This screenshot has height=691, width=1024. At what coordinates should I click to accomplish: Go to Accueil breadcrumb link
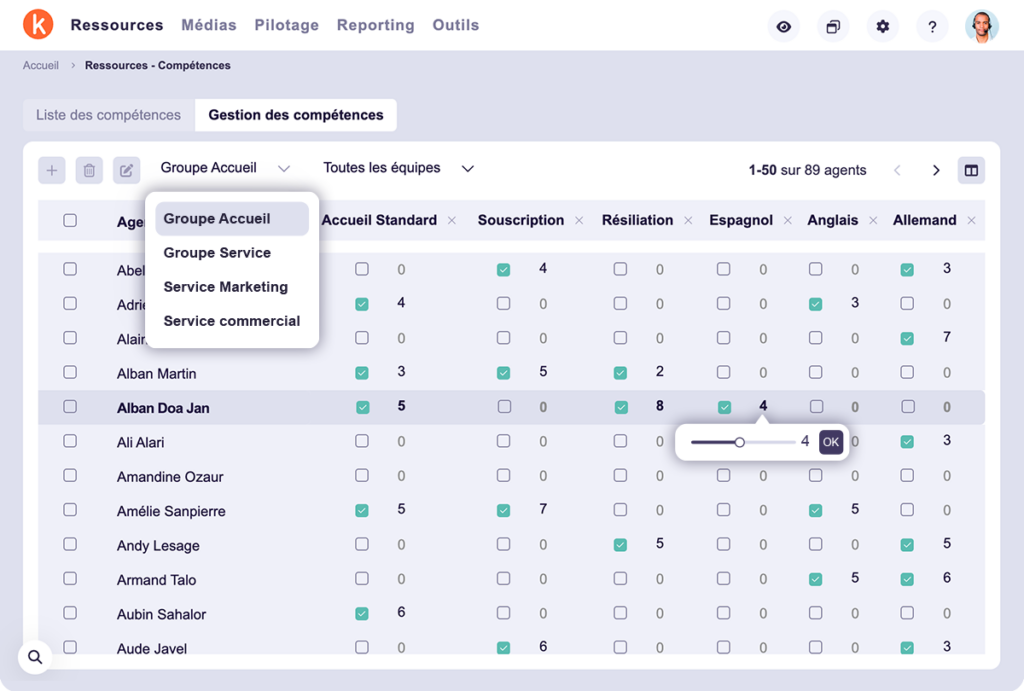pyautogui.click(x=40, y=65)
